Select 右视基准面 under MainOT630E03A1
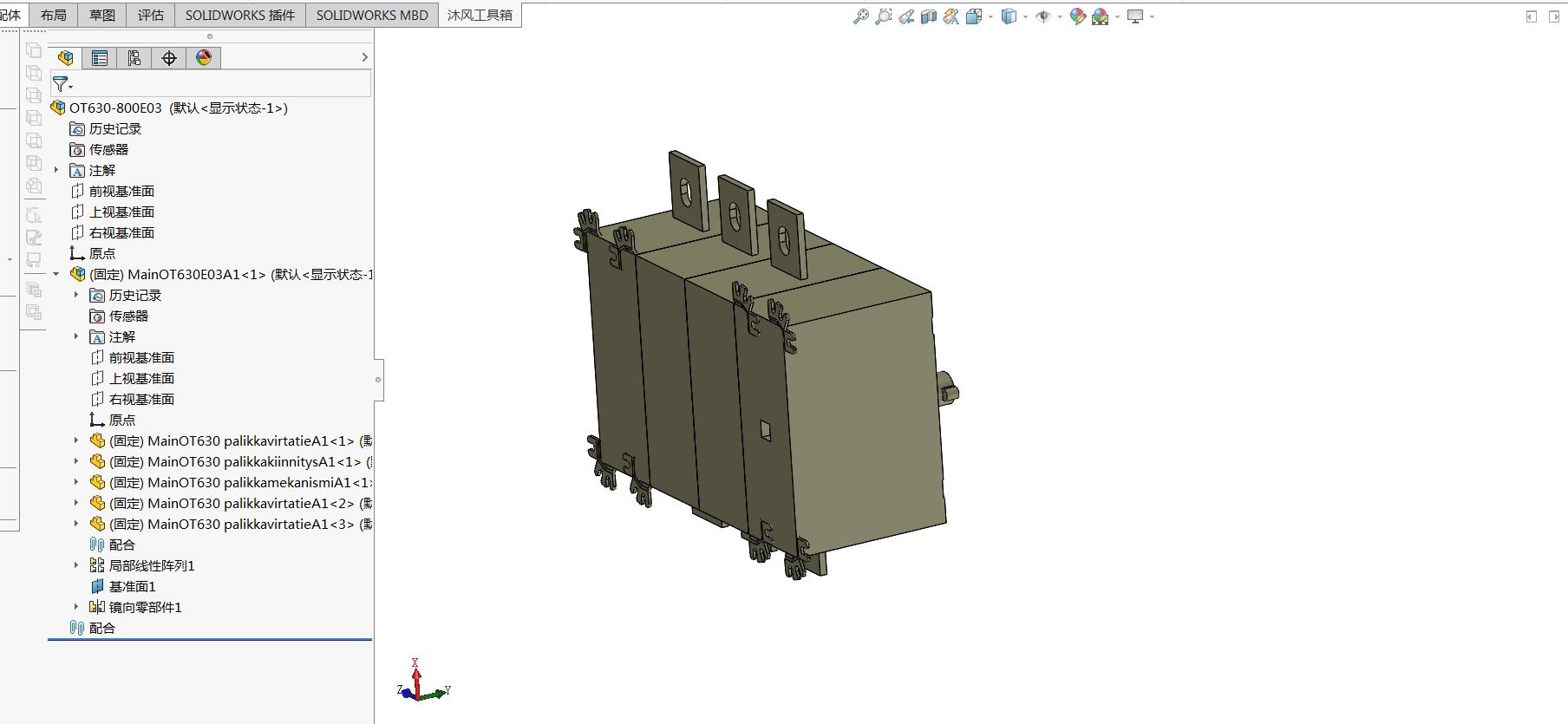Viewport: 1568px width, 724px height. pyautogui.click(x=132, y=399)
